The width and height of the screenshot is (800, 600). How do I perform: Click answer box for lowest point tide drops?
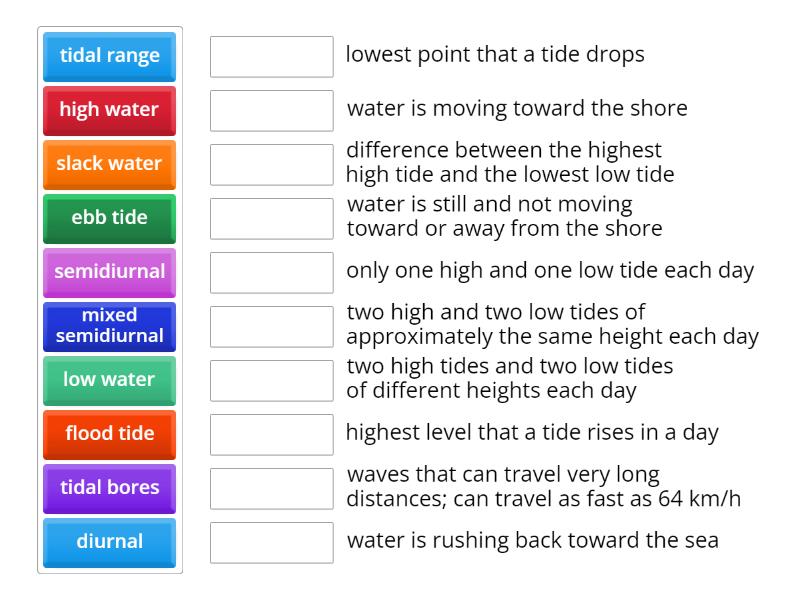click(x=272, y=56)
